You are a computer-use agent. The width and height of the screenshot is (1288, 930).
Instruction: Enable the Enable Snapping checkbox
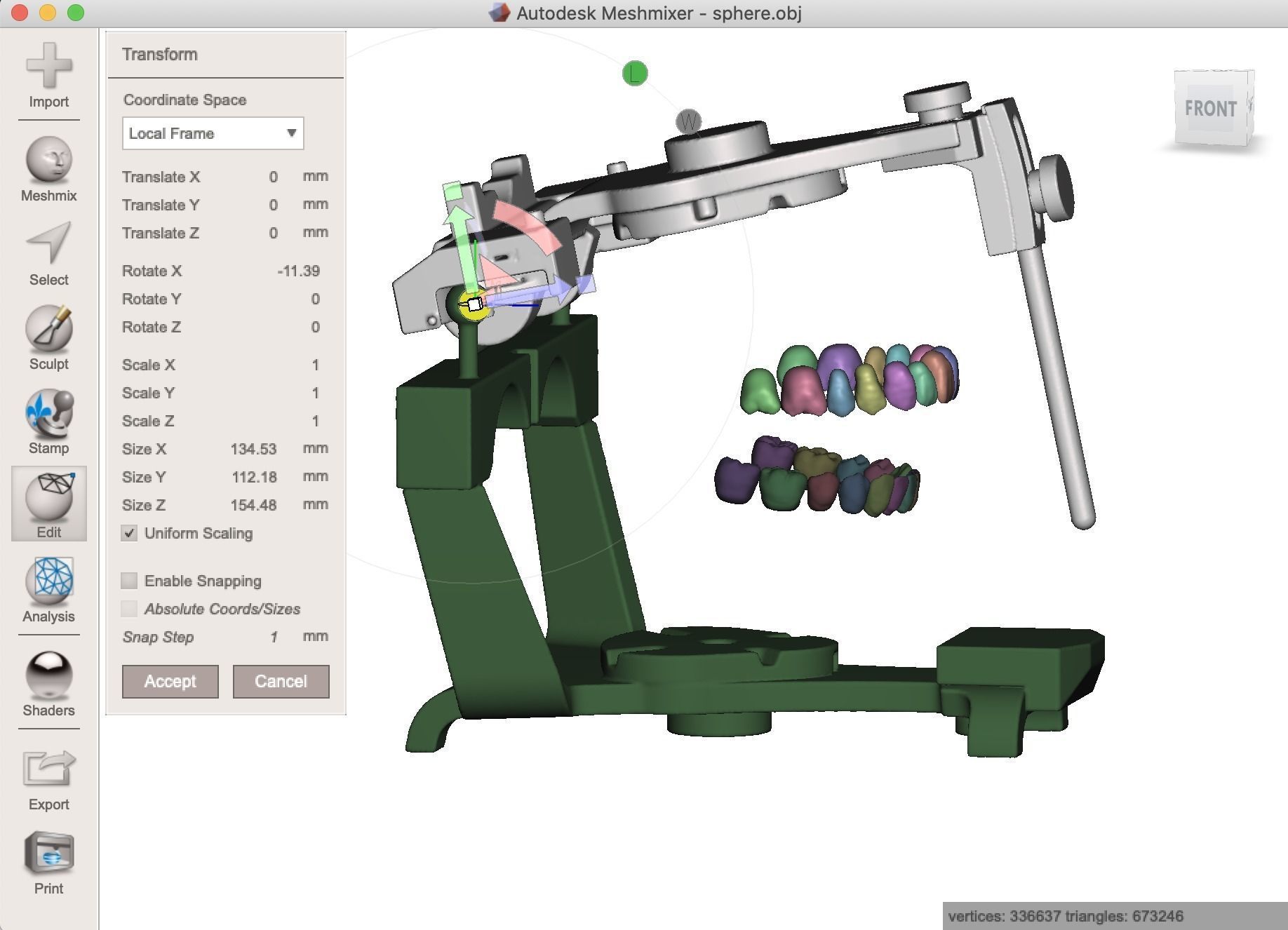tap(129, 581)
